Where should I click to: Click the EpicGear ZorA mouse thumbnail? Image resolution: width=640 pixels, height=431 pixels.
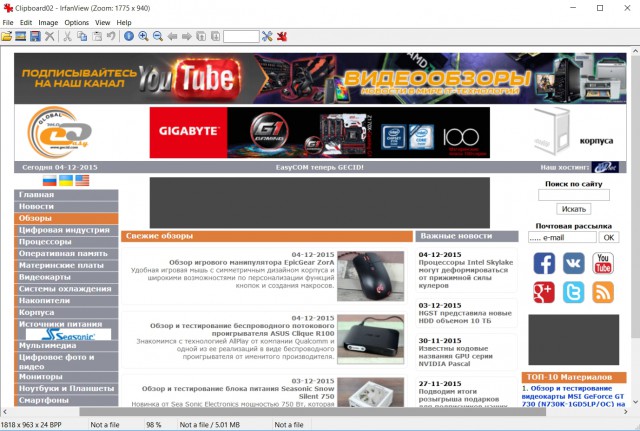point(371,276)
